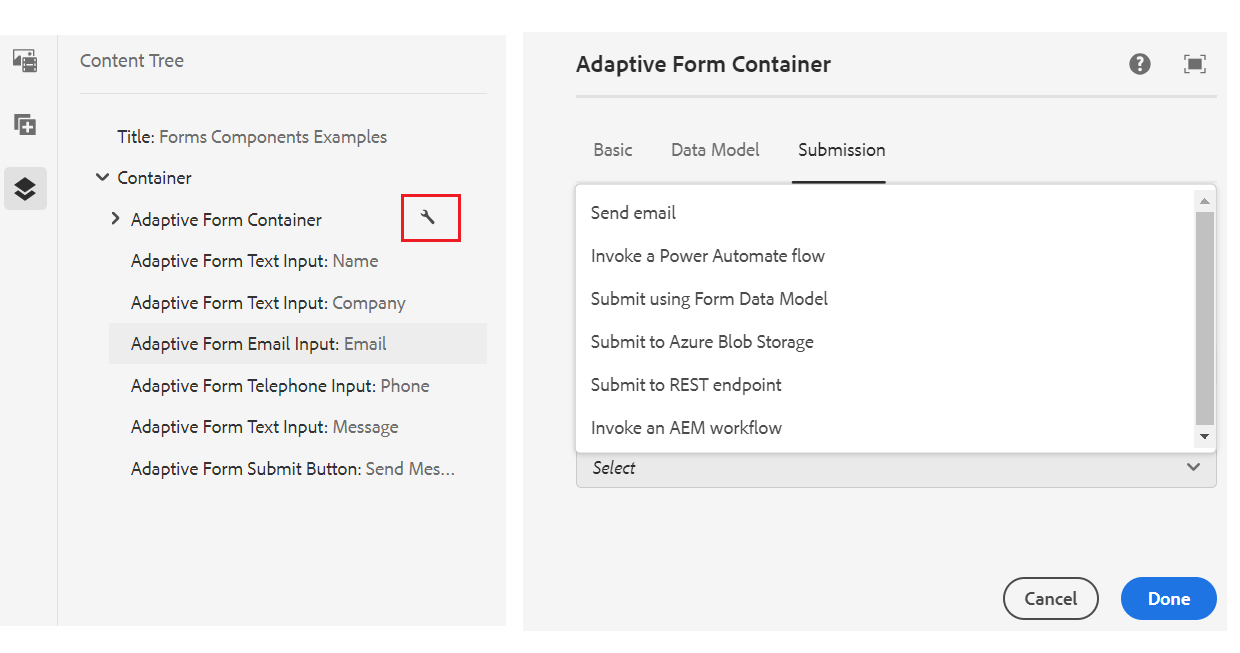Switch to the Data Model tab
This screenshot has width=1240, height=653.
[715, 150]
